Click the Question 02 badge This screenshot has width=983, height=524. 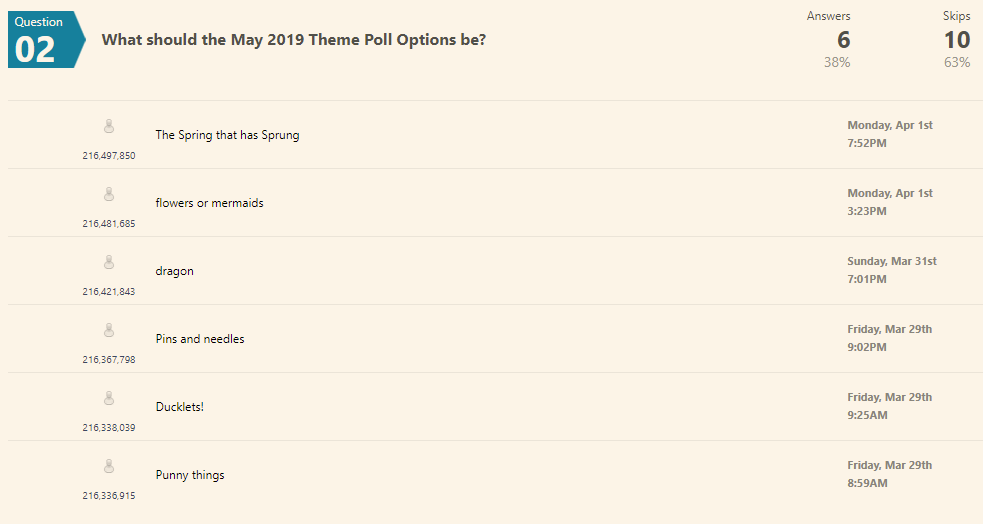pyautogui.click(x=46, y=39)
